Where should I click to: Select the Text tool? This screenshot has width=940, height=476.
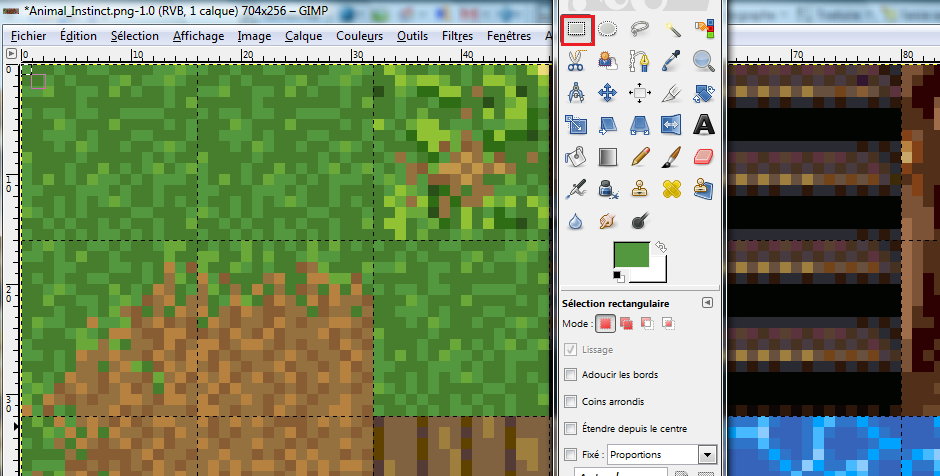tap(704, 125)
